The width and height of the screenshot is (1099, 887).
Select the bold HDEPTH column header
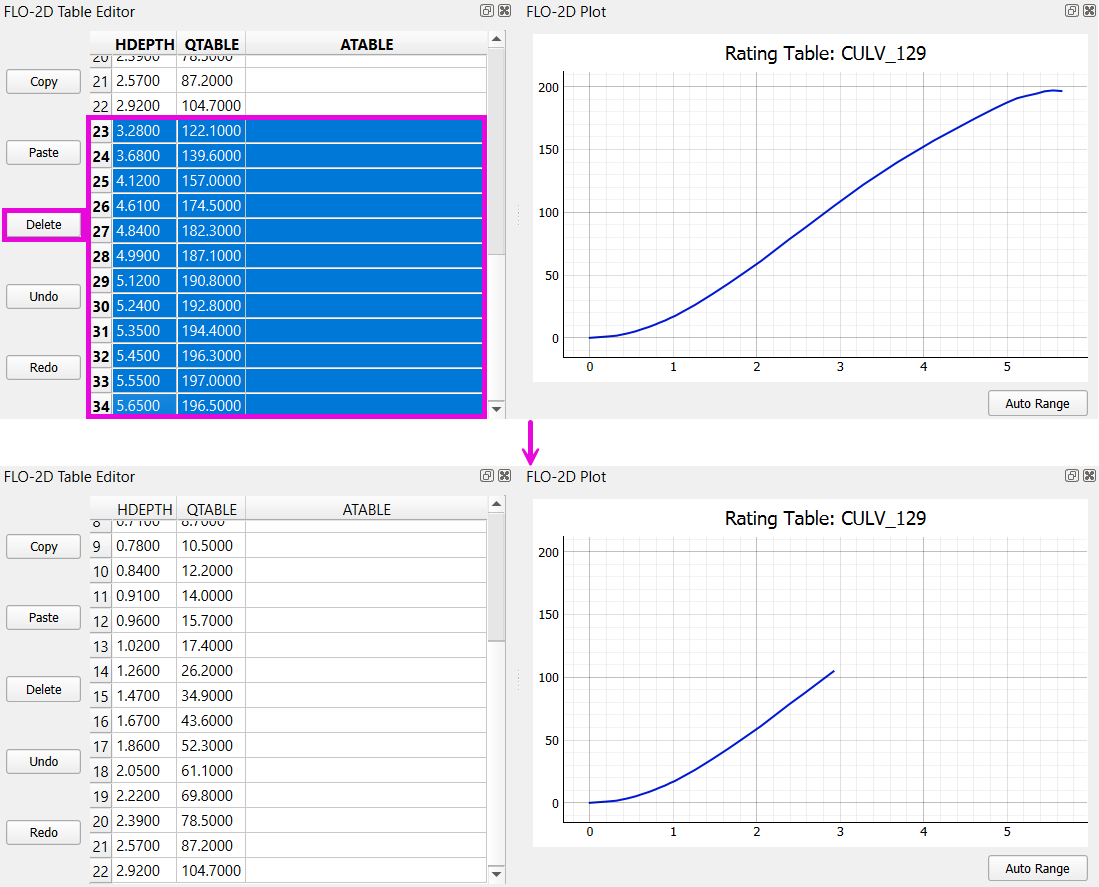[x=145, y=44]
